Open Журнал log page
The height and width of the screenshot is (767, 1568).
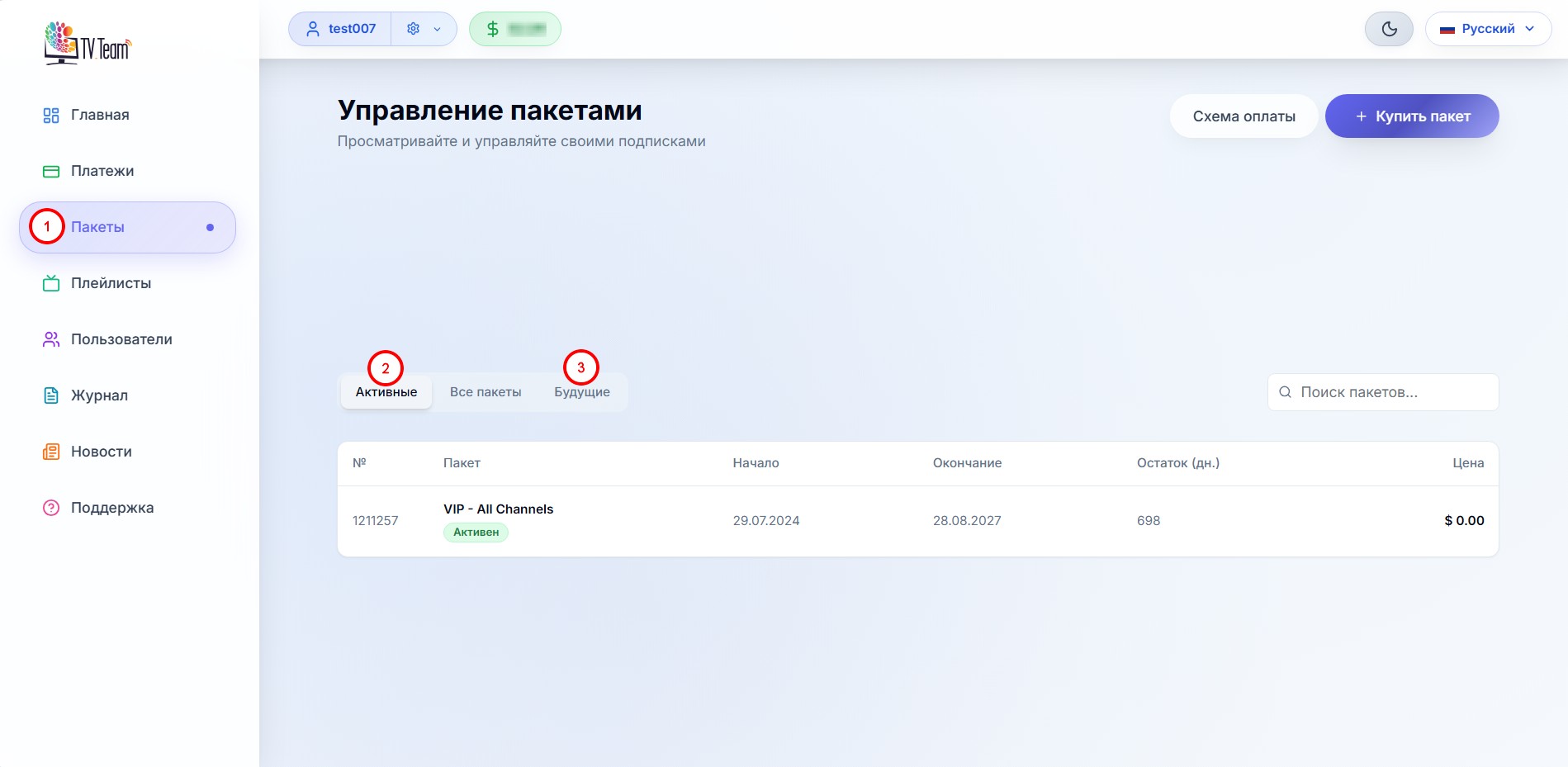[x=98, y=395]
